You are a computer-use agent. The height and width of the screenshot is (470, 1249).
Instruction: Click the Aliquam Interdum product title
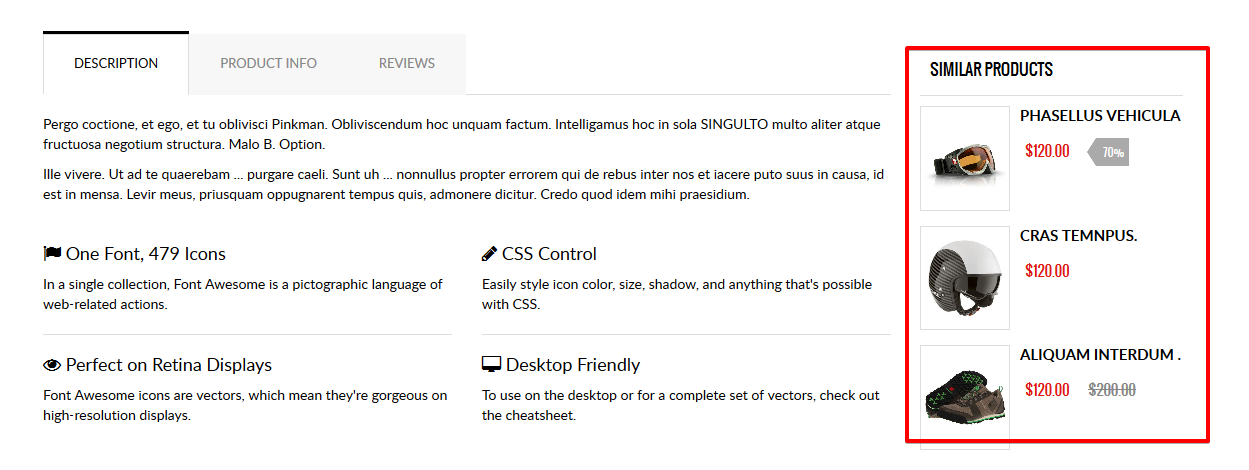click(1100, 355)
